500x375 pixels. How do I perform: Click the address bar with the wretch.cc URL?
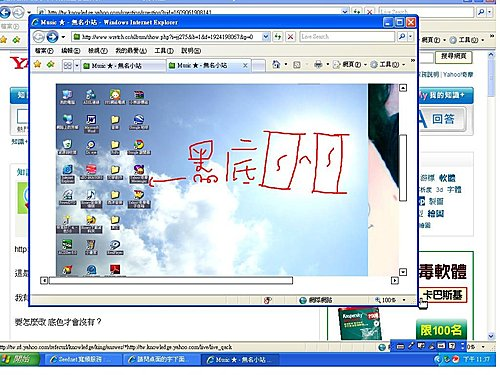167,37
